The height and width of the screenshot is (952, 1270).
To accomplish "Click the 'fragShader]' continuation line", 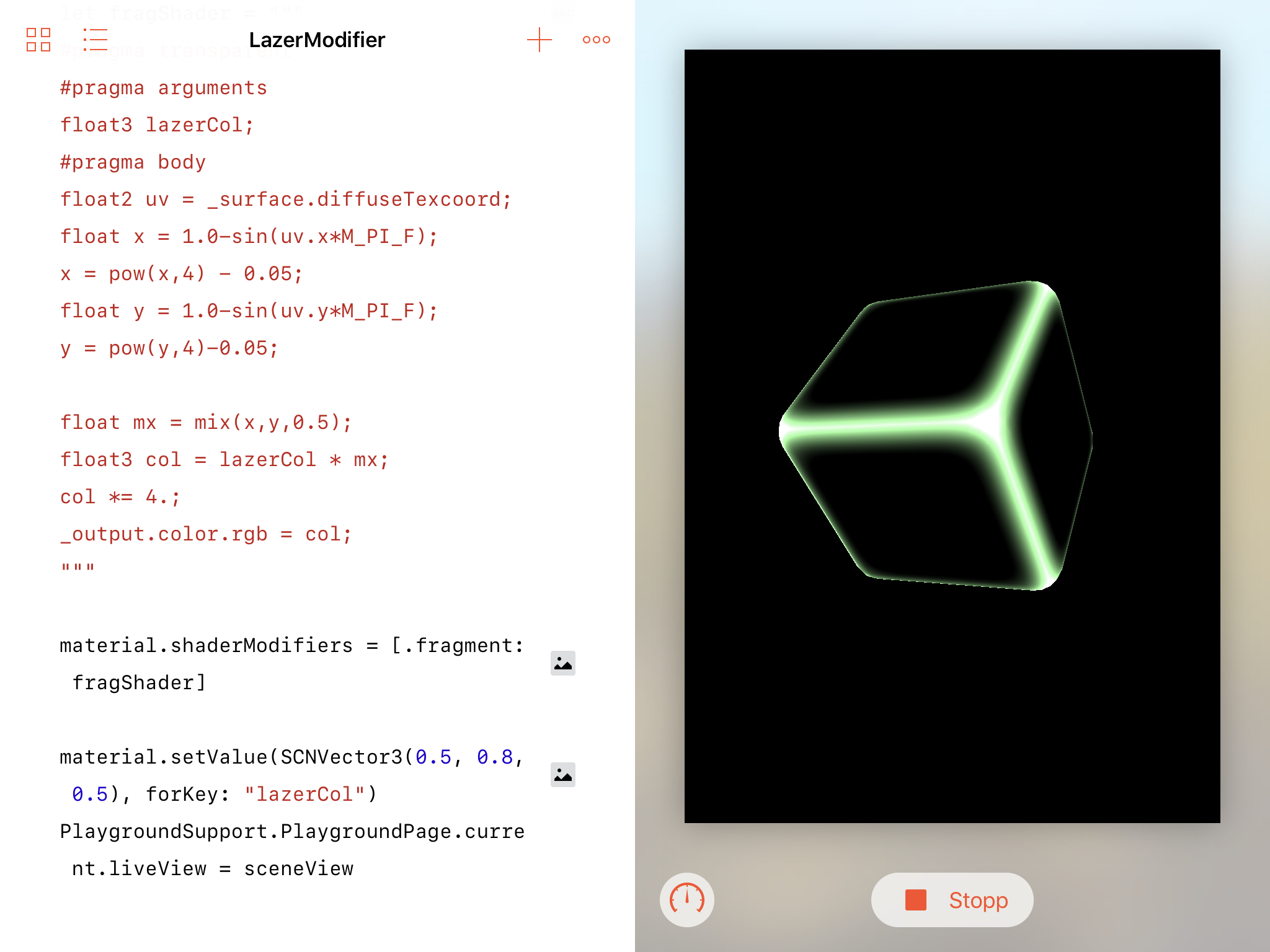I will pyautogui.click(x=139, y=683).
